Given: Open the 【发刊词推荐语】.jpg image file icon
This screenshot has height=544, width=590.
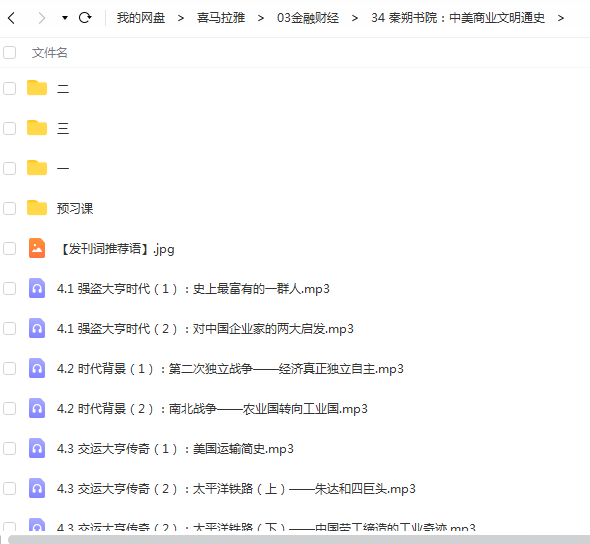Looking at the screenshot, I should coord(37,248).
